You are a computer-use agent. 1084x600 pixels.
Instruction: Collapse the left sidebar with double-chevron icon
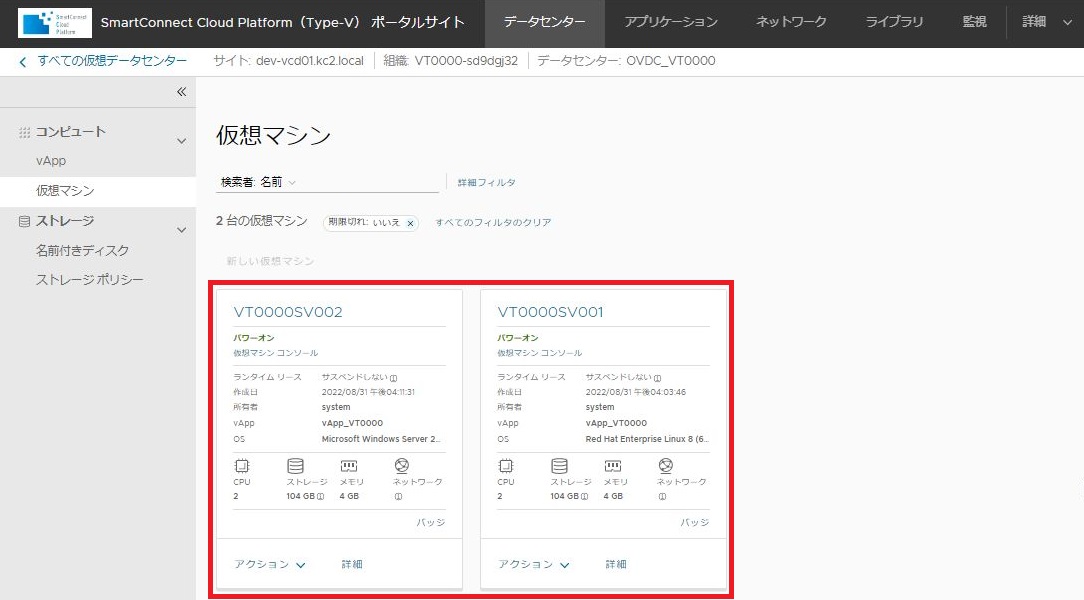coord(181,92)
